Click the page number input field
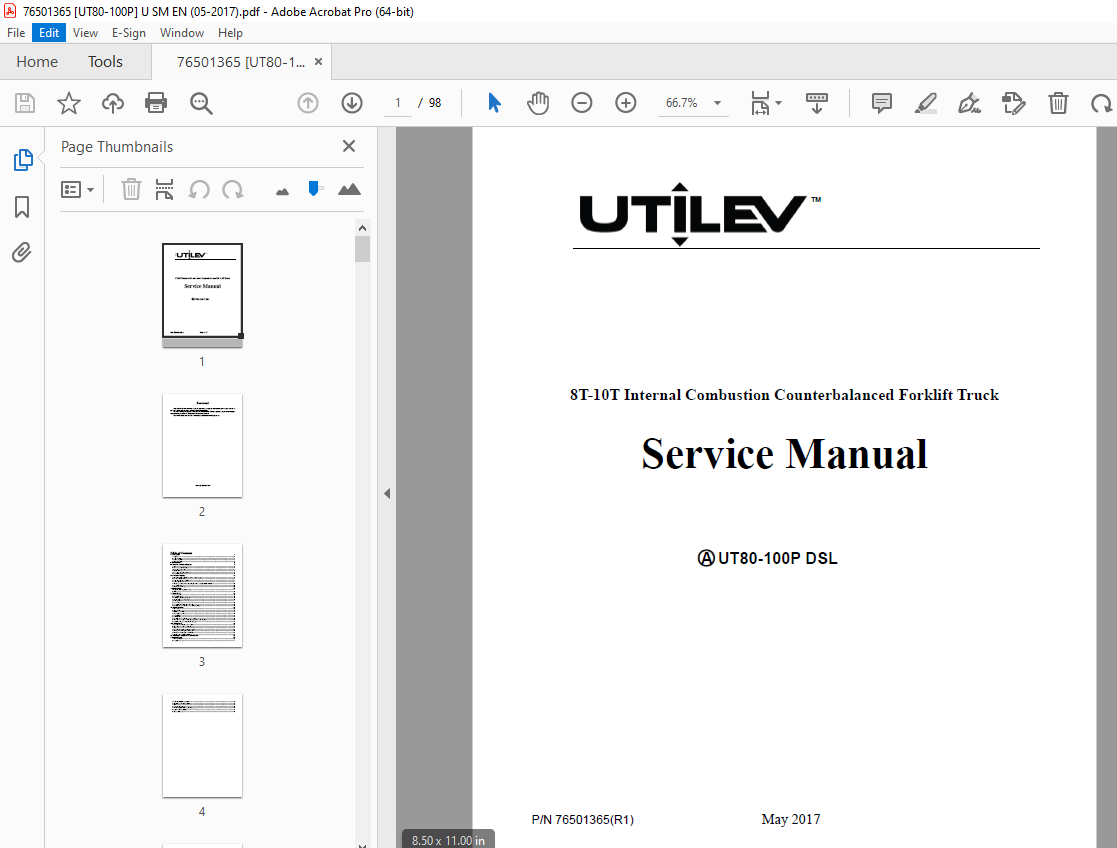The width and height of the screenshot is (1117, 848). [x=398, y=103]
